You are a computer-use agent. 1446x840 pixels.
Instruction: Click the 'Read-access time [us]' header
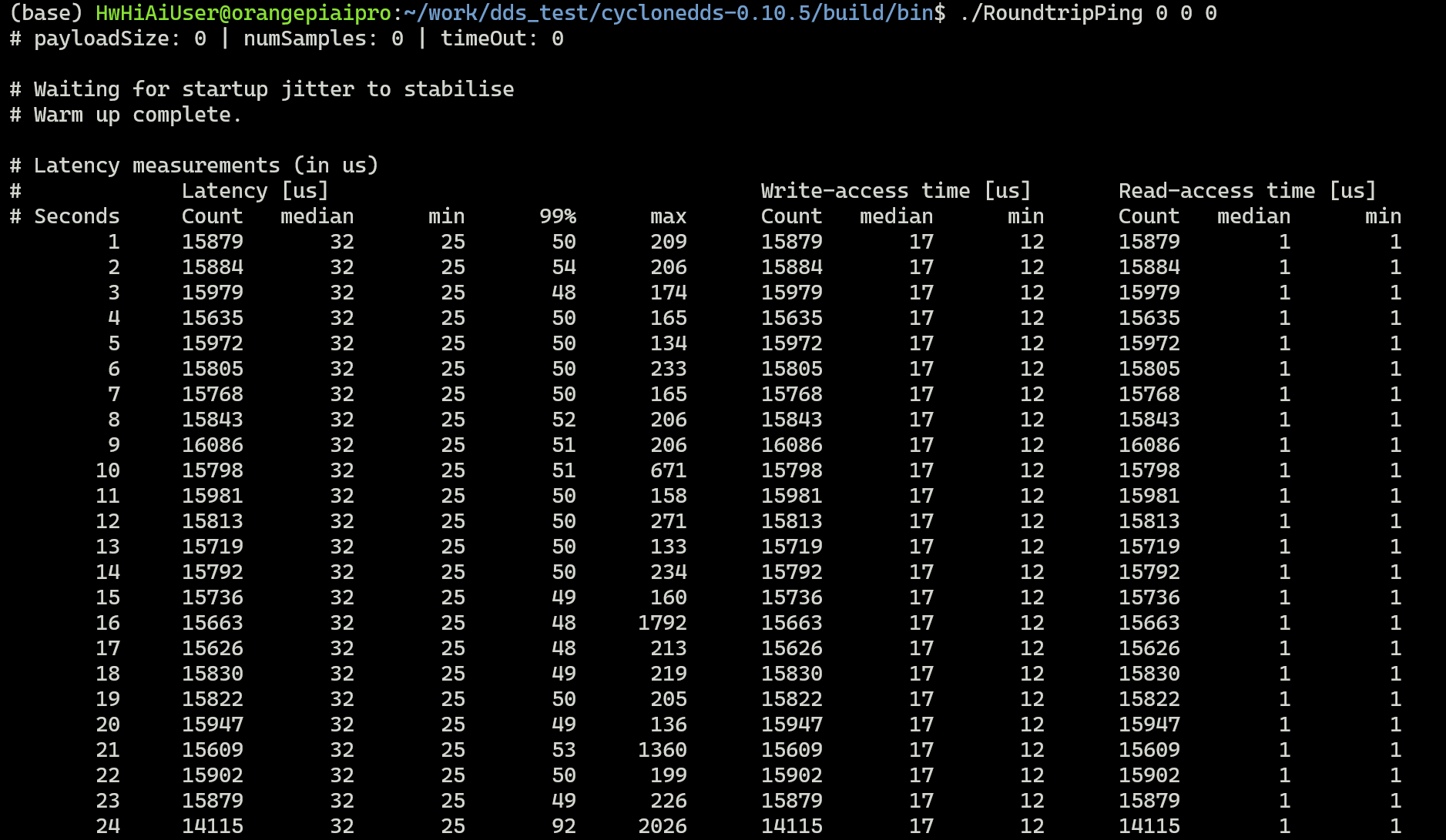click(x=1247, y=191)
